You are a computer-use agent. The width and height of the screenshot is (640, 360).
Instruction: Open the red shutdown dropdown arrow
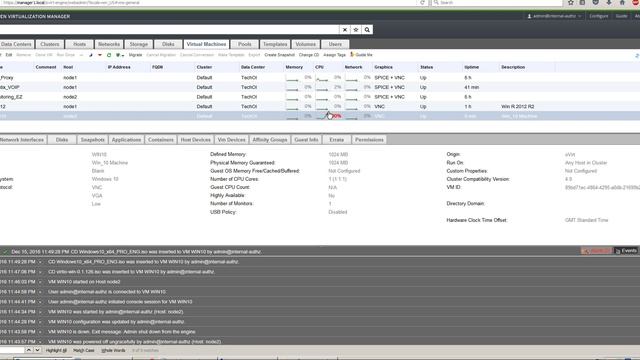[x=100, y=55]
